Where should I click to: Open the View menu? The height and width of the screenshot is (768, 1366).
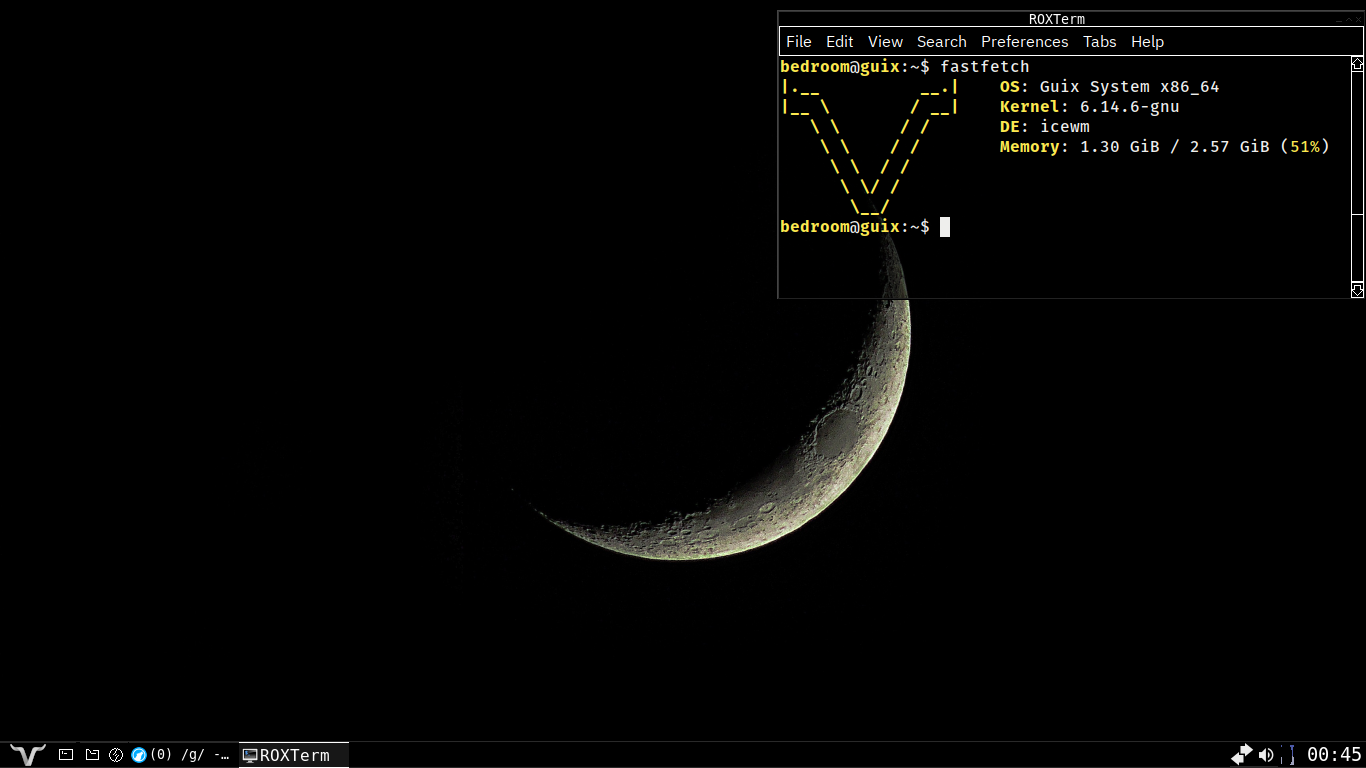pos(885,42)
